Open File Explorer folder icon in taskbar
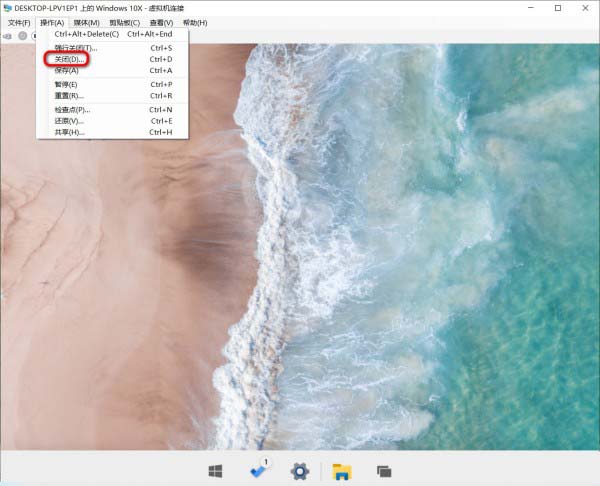This screenshot has width=600, height=486. coord(342,471)
